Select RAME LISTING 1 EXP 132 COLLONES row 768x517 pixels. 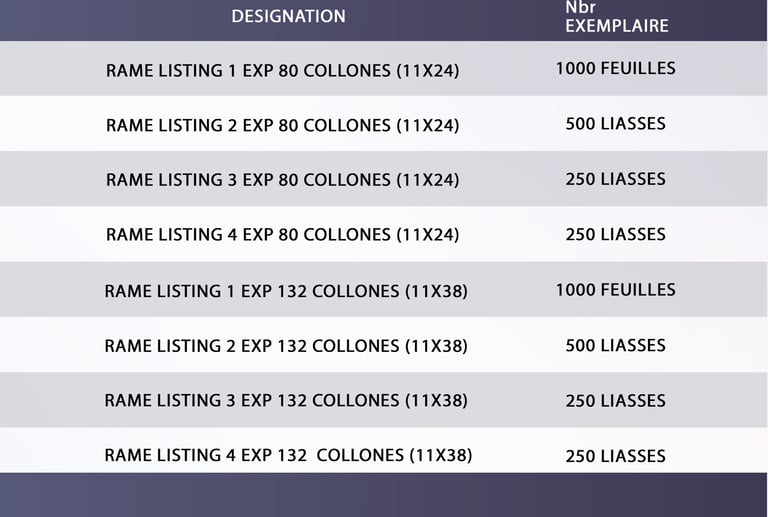point(286,291)
